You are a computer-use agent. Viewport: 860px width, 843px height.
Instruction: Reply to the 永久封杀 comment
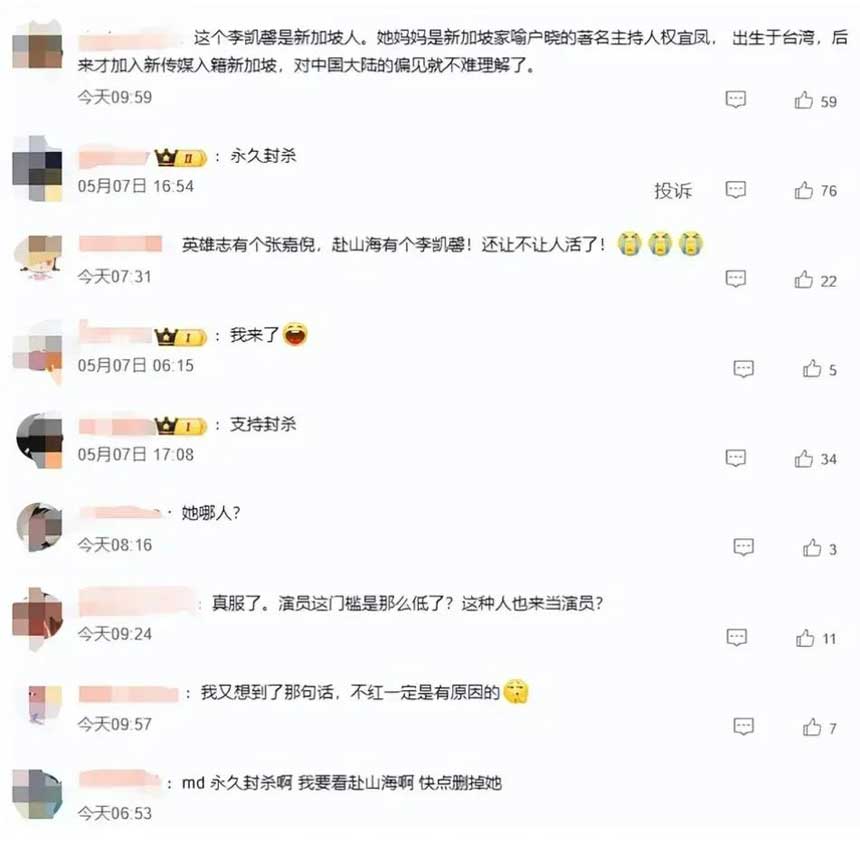pos(735,190)
